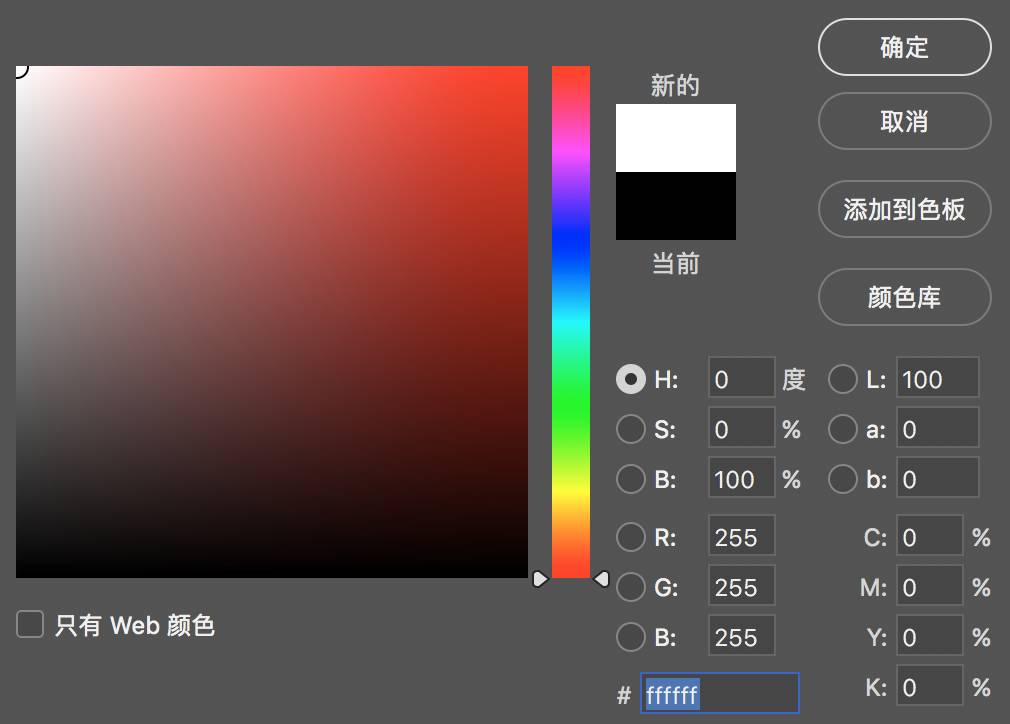
Task: Click 添加到色板 button
Action: tap(904, 209)
